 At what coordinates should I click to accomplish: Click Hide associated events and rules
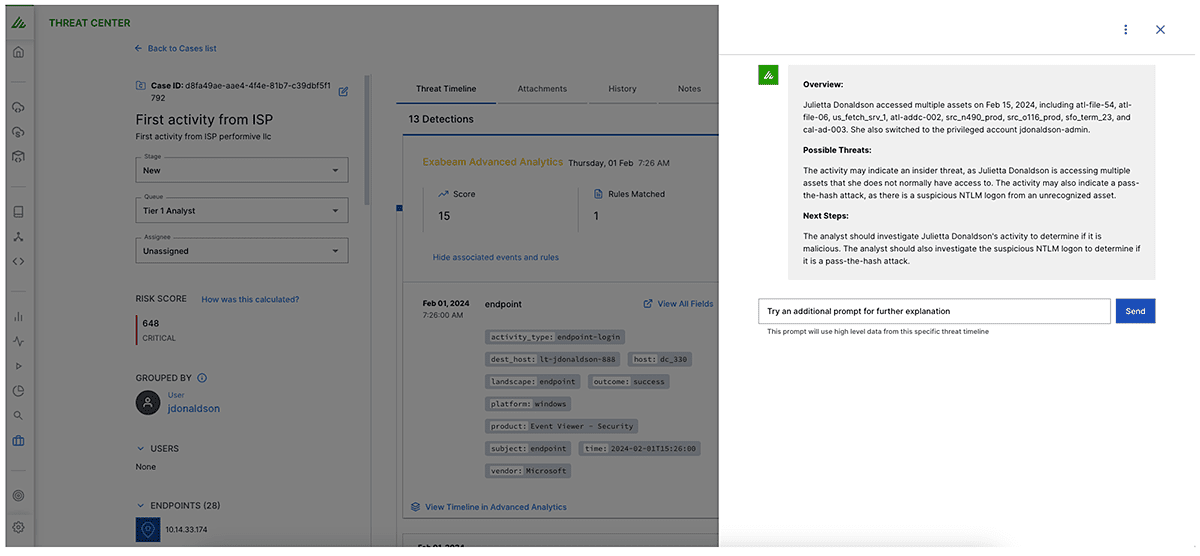coord(496,257)
